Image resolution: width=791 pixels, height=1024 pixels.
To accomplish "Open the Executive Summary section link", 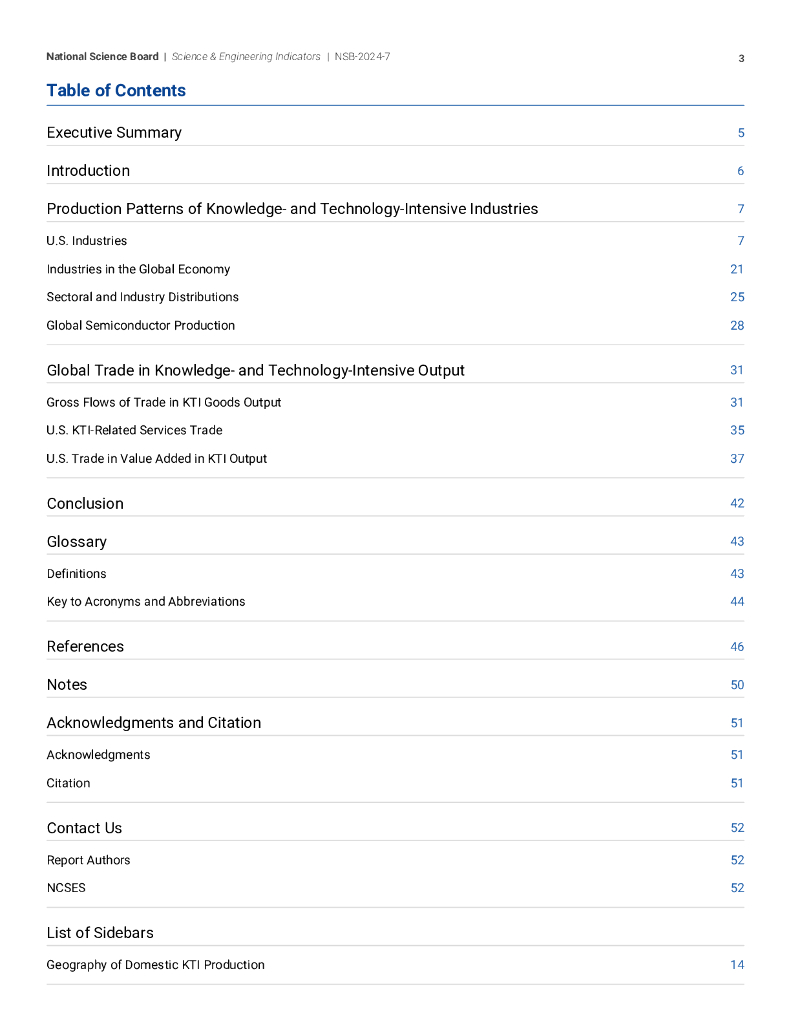I will point(114,133).
